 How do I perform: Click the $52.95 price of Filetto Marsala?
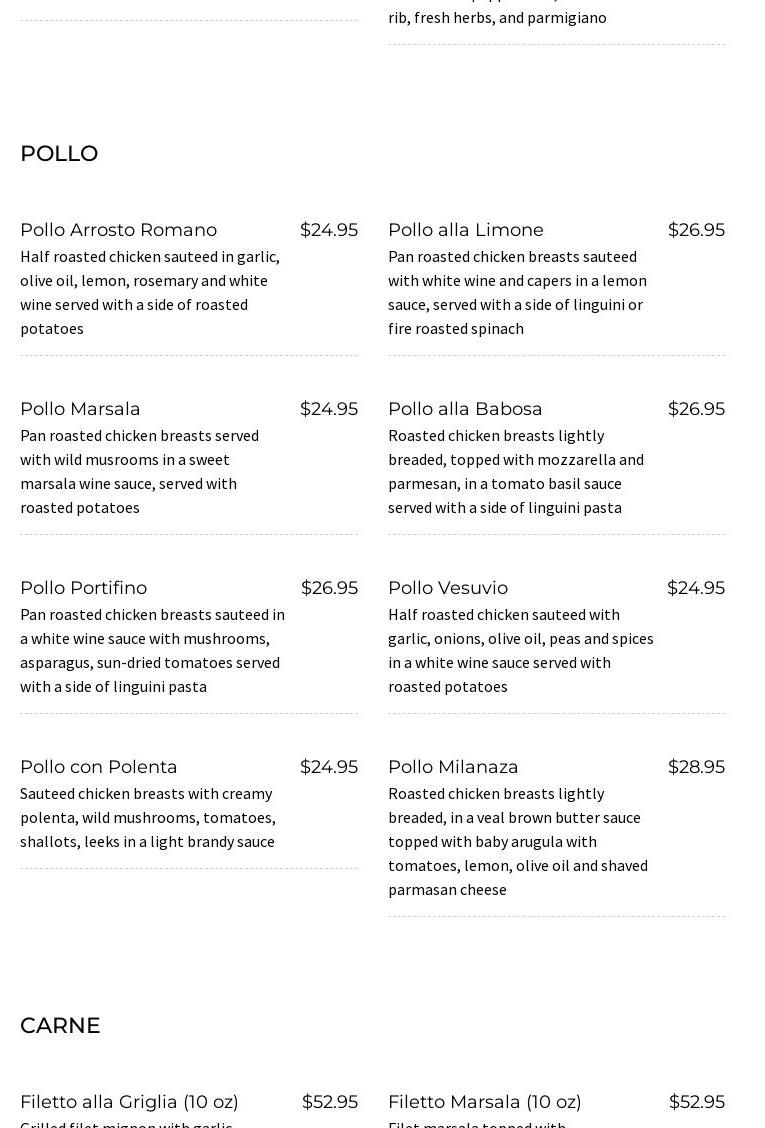(697, 1102)
